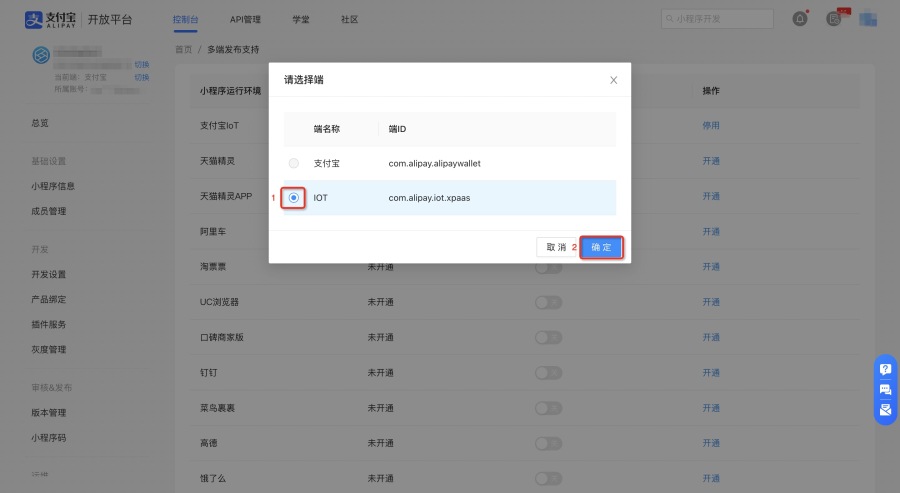Toggle the 高德 switch
The width and height of the screenshot is (900, 493).
(x=549, y=444)
